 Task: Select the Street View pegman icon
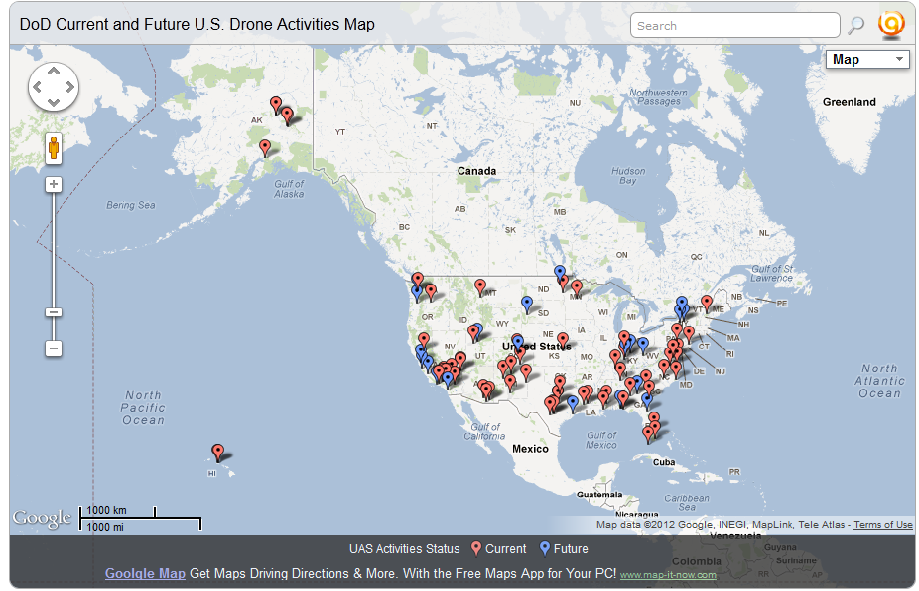click(54, 148)
